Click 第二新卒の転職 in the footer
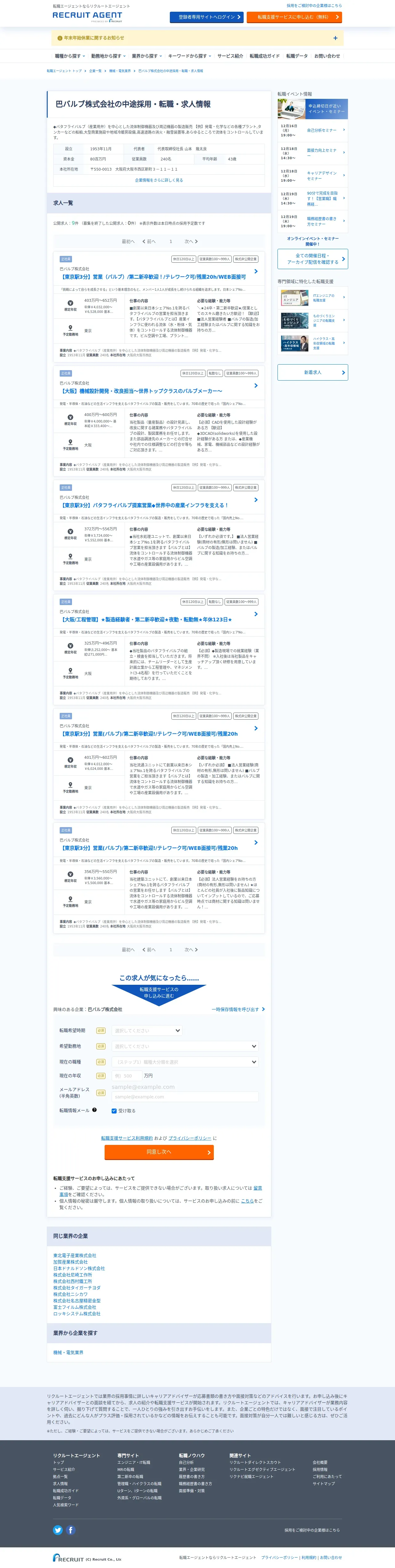 click(131, 1476)
